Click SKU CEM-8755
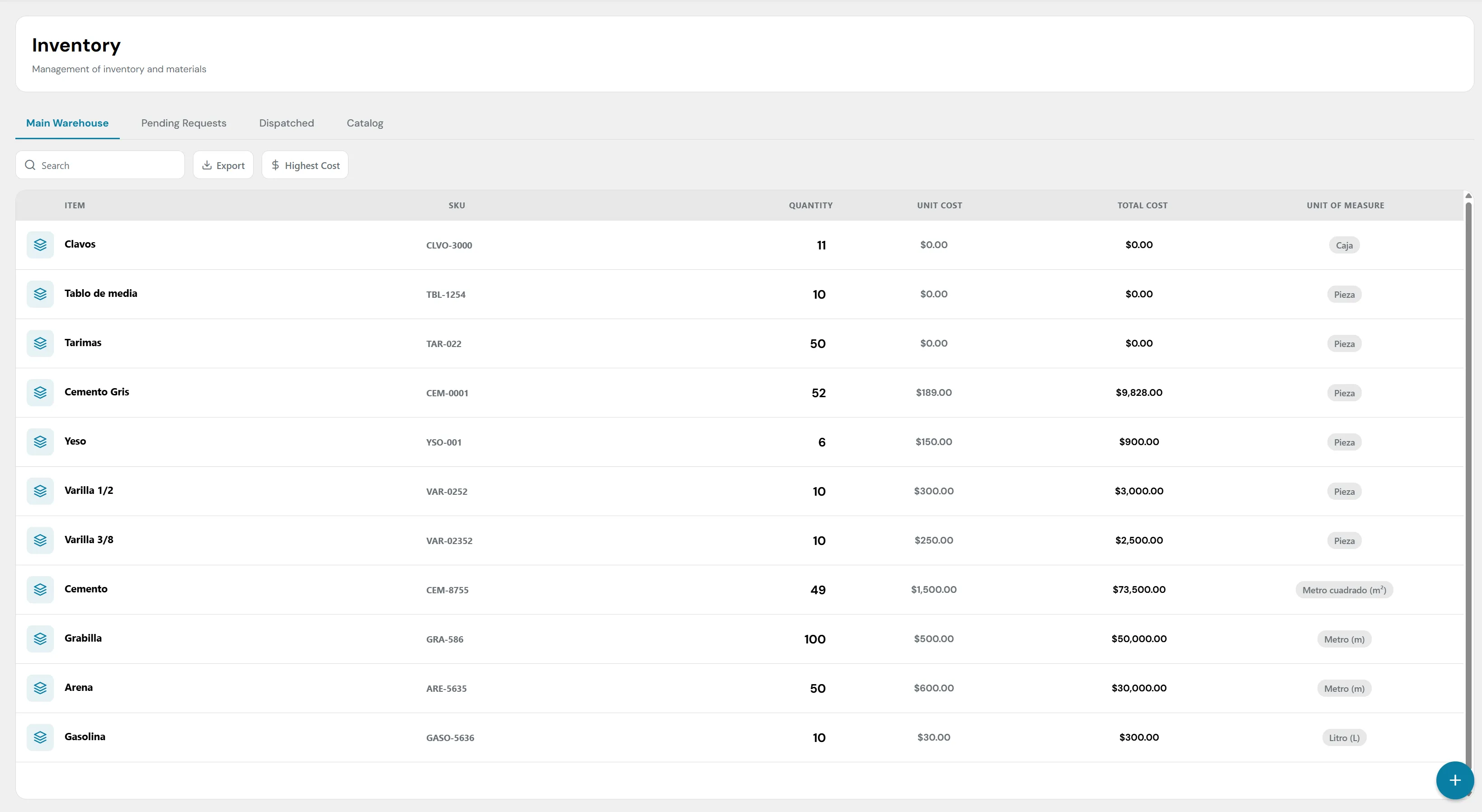The height and width of the screenshot is (812, 1482). point(447,590)
